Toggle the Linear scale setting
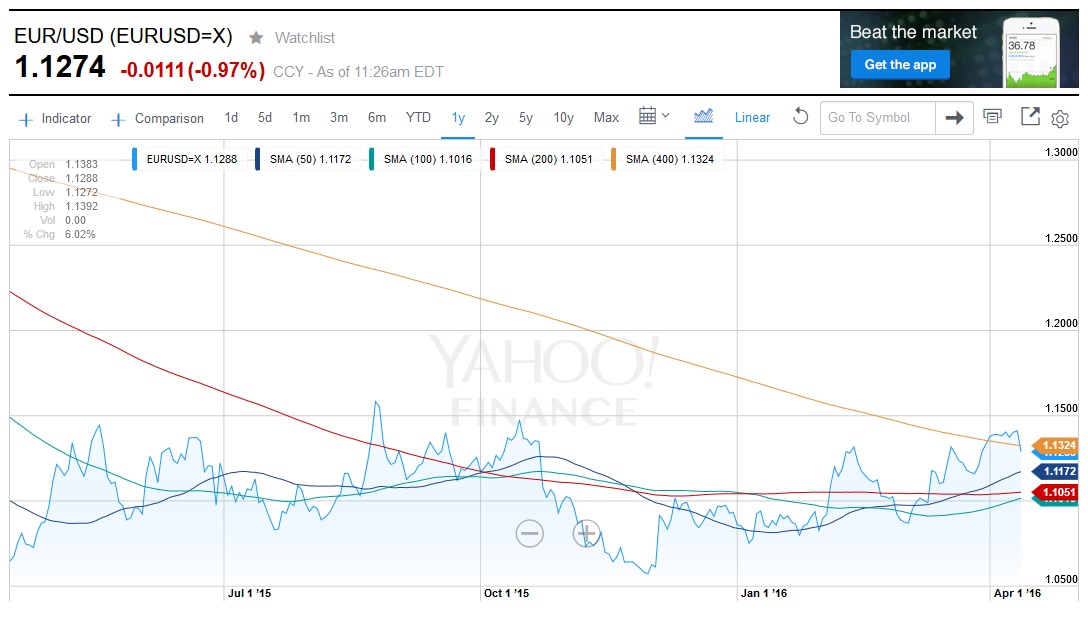Viewport: 1088px width, 620px height. tap(752, 118)
